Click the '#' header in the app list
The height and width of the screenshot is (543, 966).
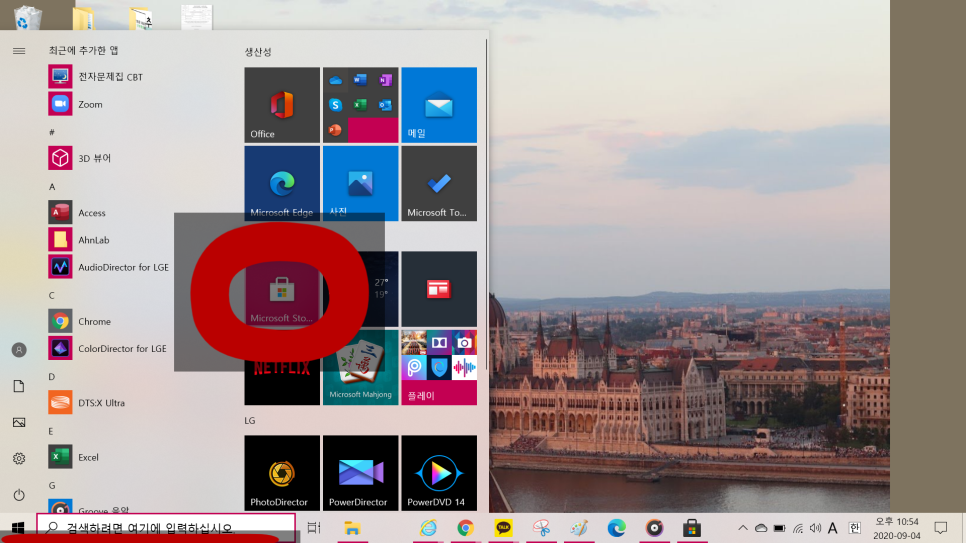(52, 132)
